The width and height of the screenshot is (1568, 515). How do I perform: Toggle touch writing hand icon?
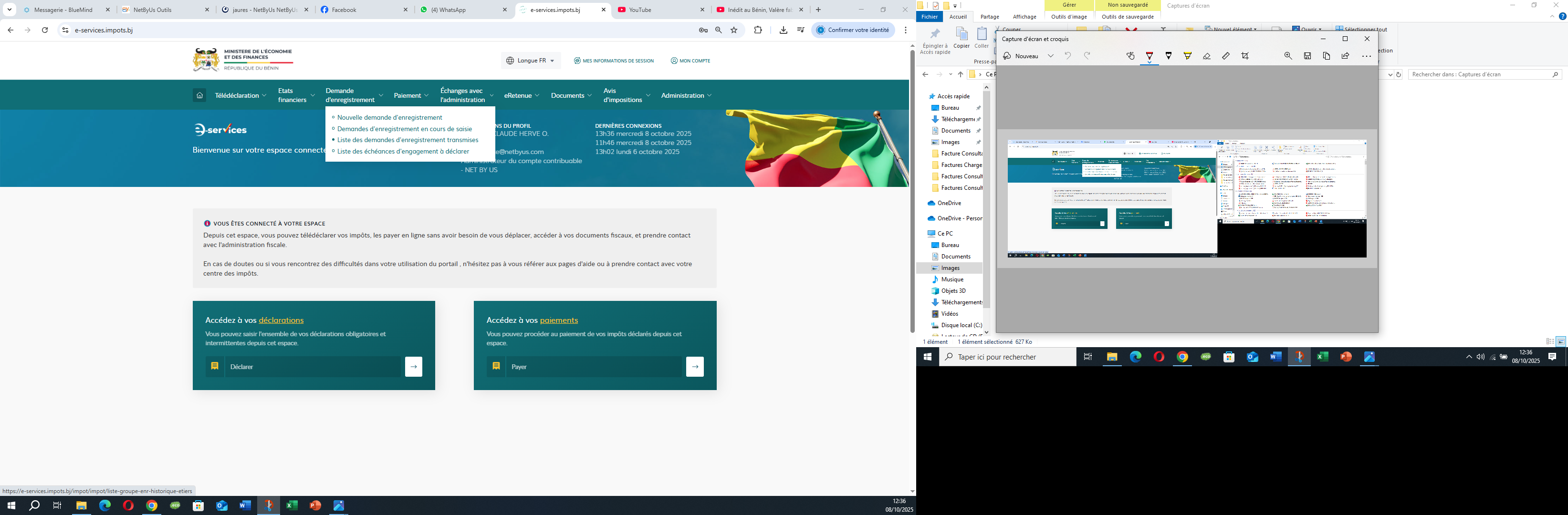1130,56
